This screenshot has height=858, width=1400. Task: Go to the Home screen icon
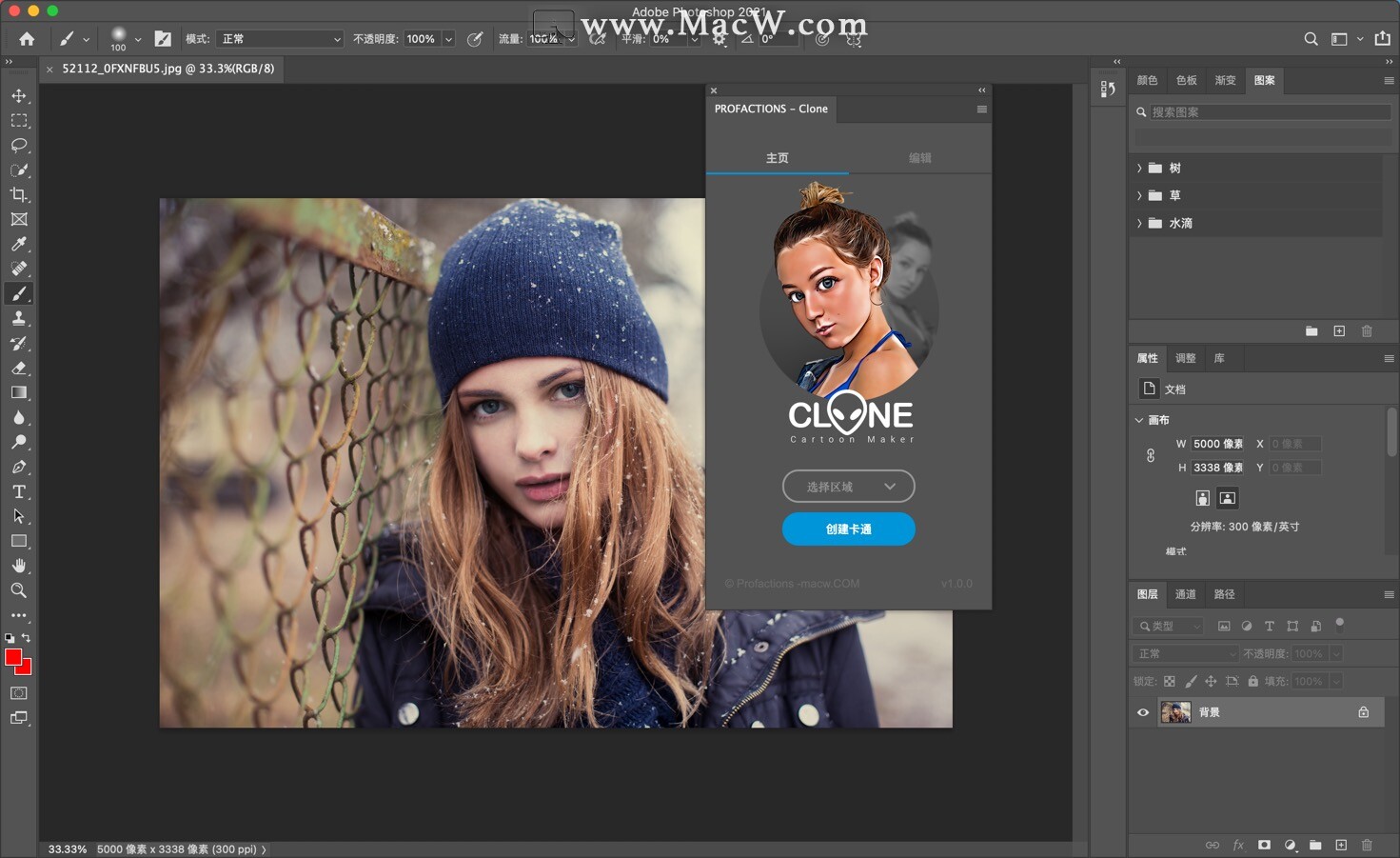coord(27,39)
